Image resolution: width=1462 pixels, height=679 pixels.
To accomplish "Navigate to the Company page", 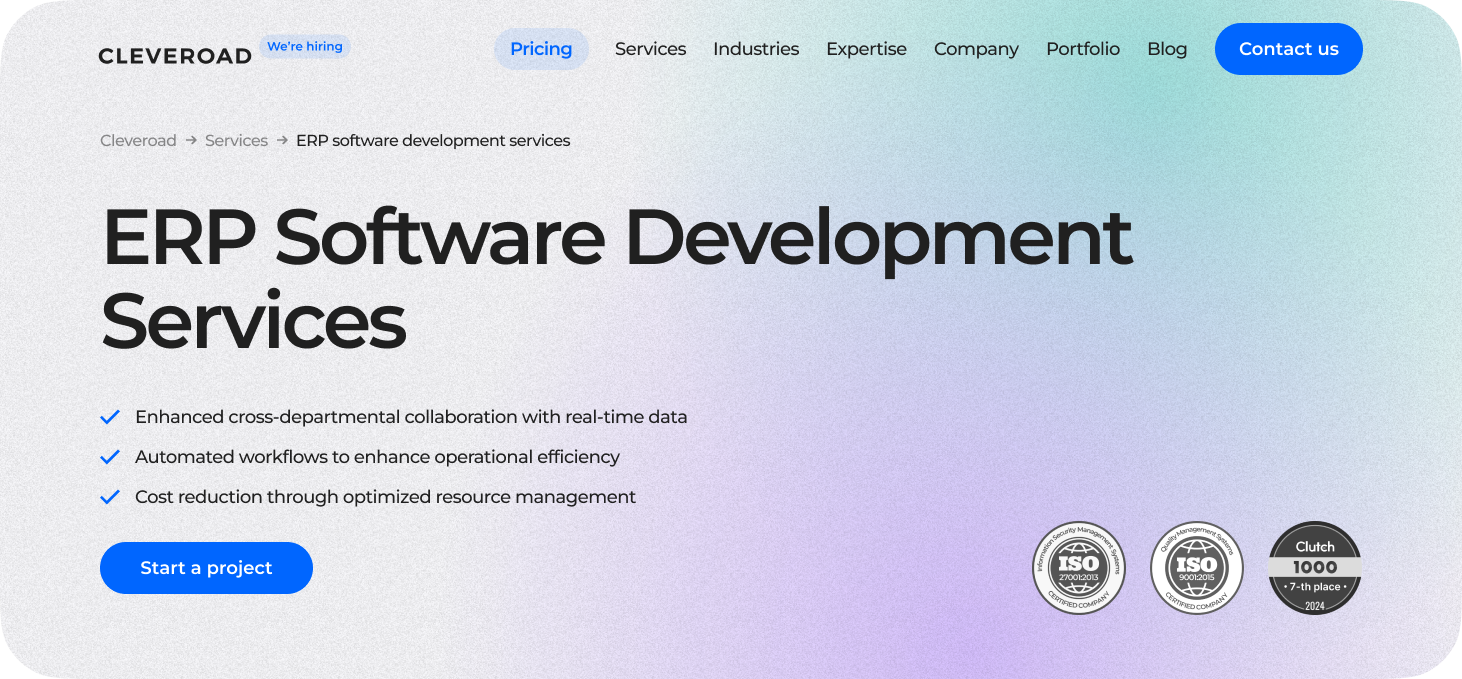I will [x=976, y=48].
